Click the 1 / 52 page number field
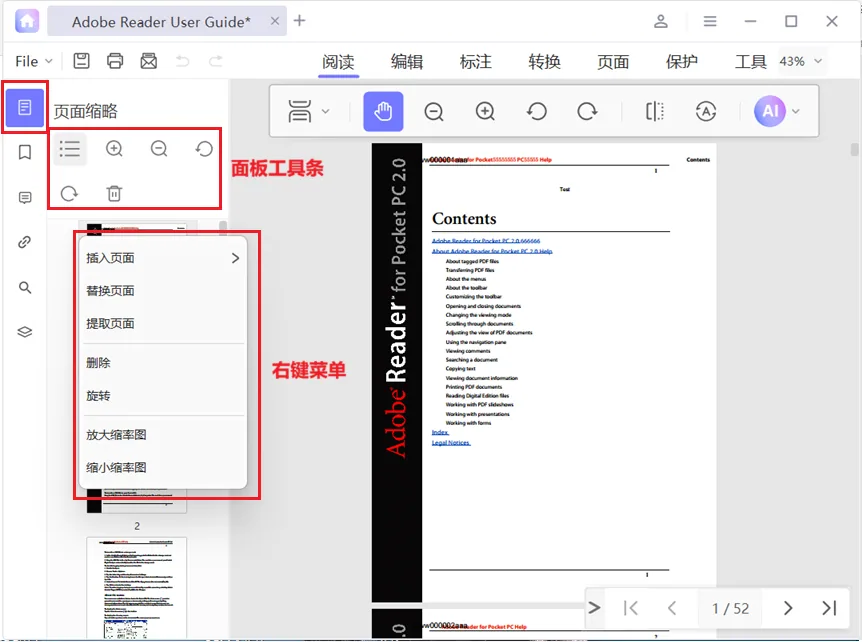This screenshot has height=642, width=862. (x=730, y=608)
